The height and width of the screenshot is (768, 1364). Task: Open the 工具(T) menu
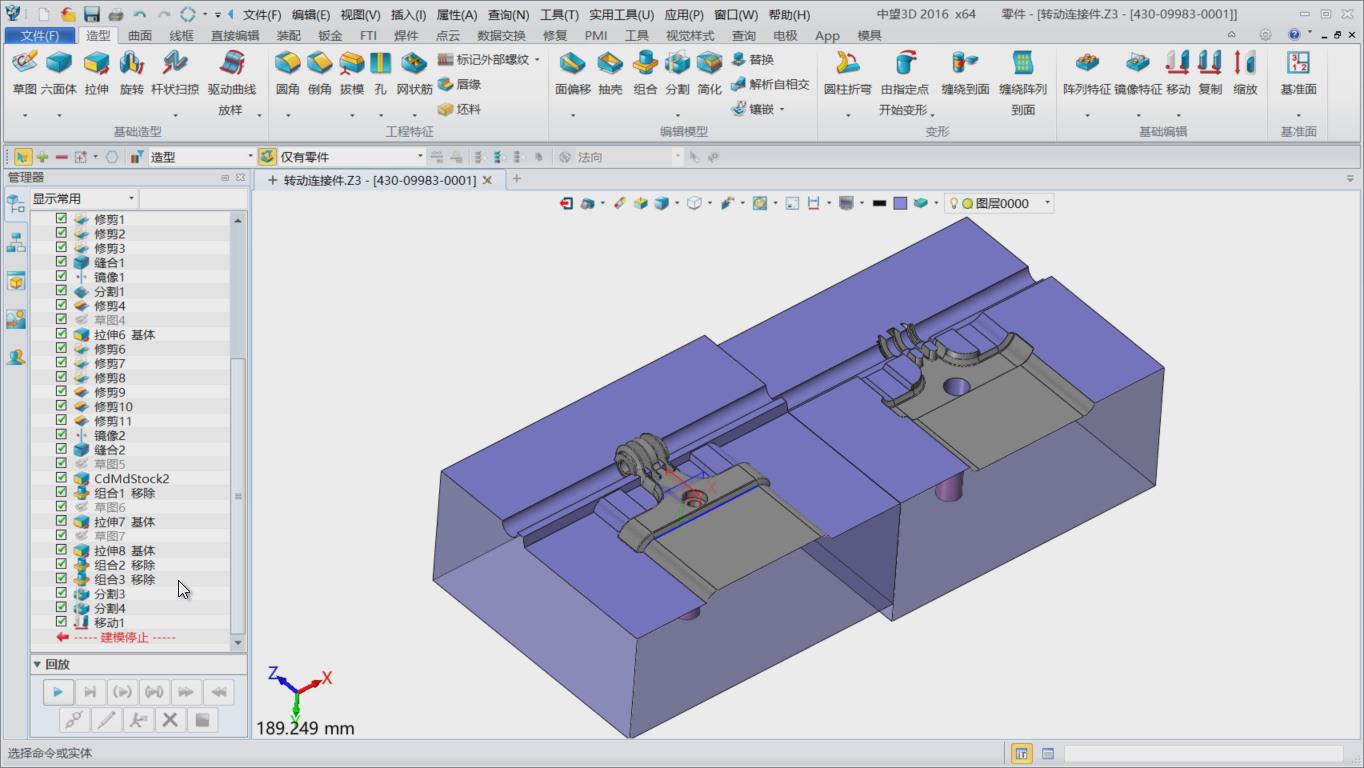coord(559,15)
